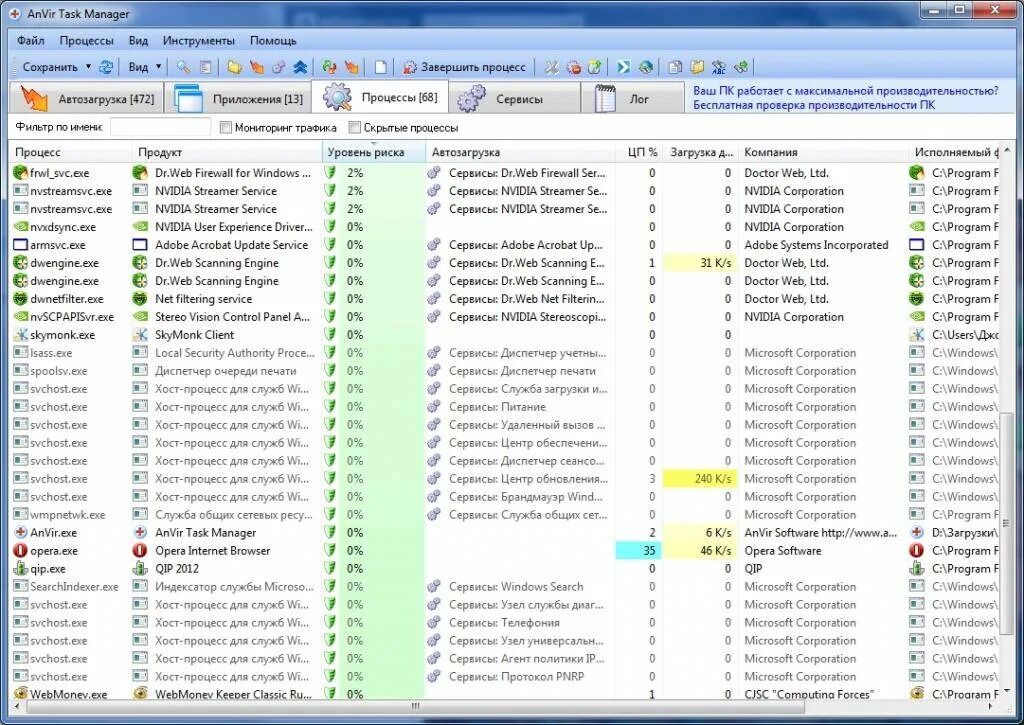Click the ABC check toolbar icon
The width and height of the screenshot is (1024, 725).
[719, 67]
